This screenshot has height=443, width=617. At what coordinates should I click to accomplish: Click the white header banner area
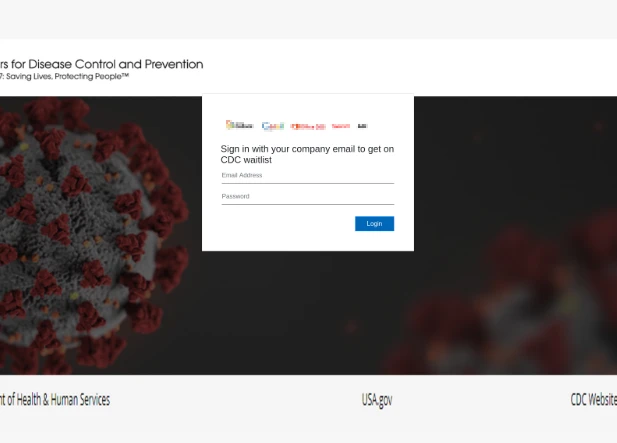393,67
